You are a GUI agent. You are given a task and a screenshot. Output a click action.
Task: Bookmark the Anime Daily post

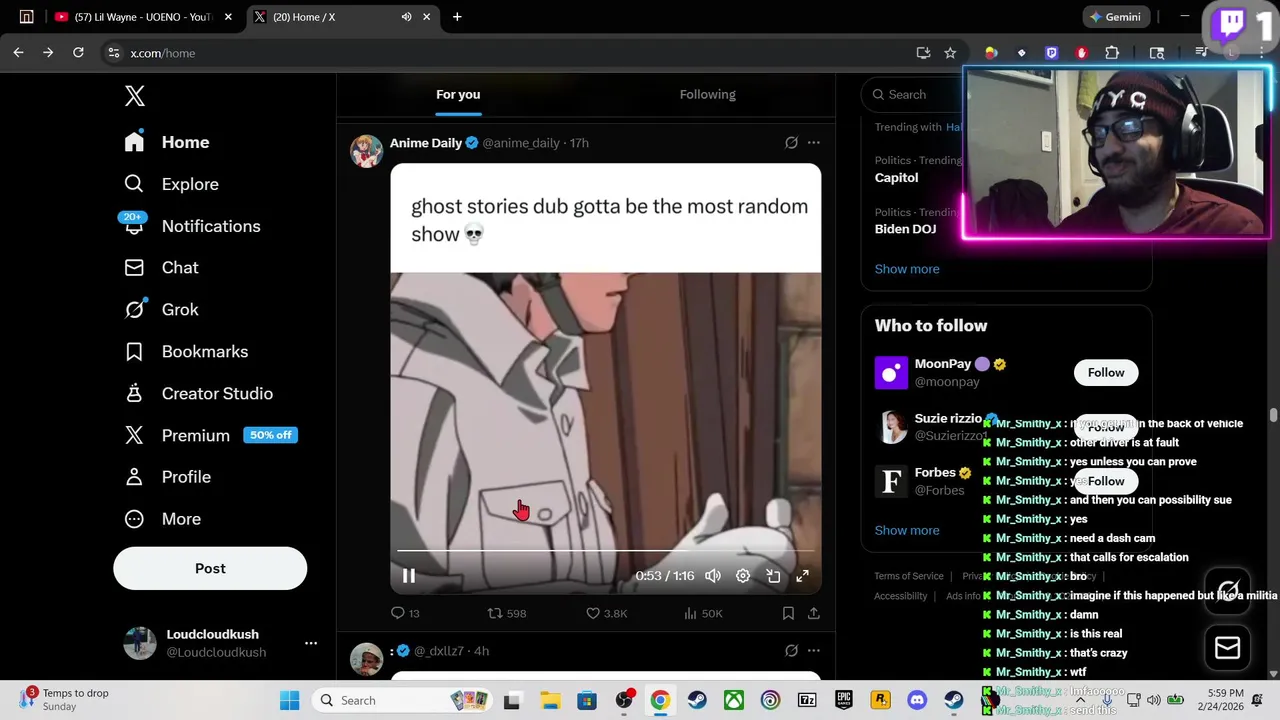coord(788,613)
